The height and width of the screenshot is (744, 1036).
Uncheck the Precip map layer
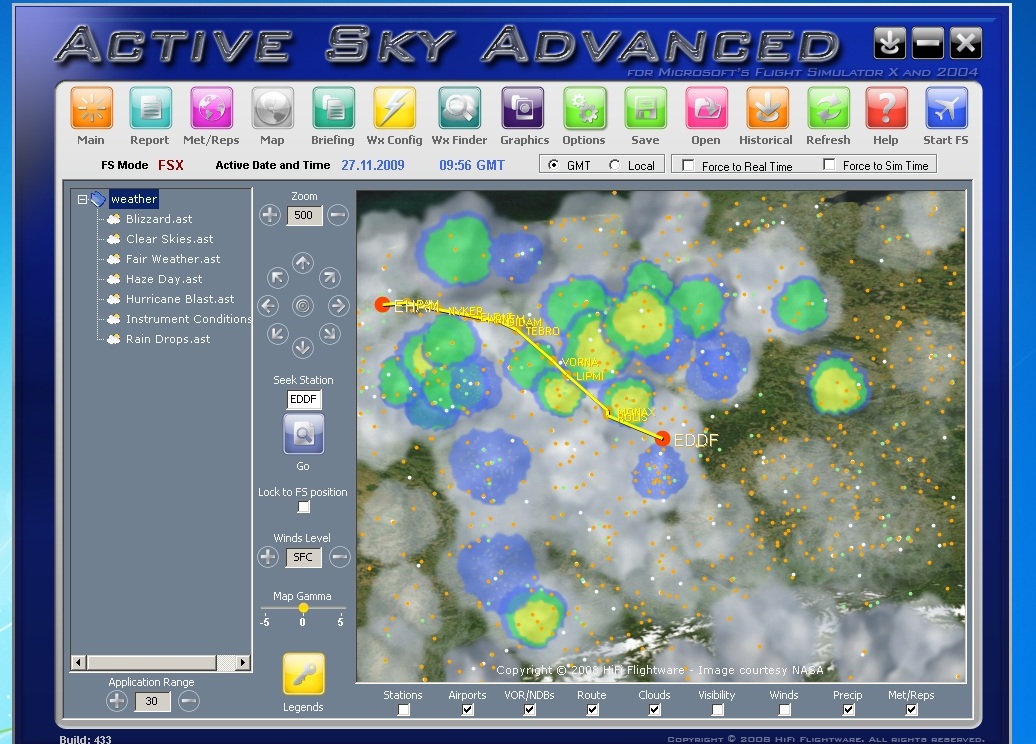click(x=848, y=710)
